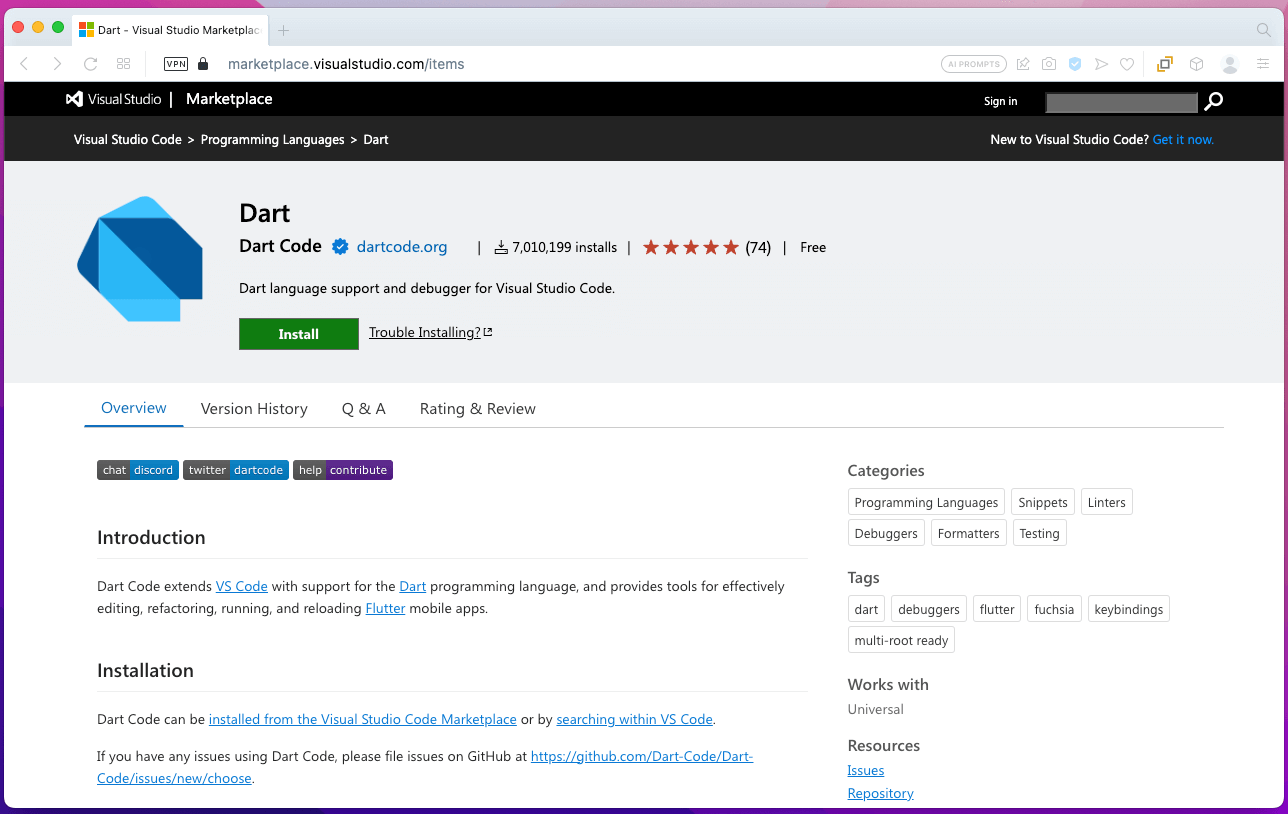Click the tab search icon in the tab bar
The image size is (1288, 814).
click(1263, 30)
